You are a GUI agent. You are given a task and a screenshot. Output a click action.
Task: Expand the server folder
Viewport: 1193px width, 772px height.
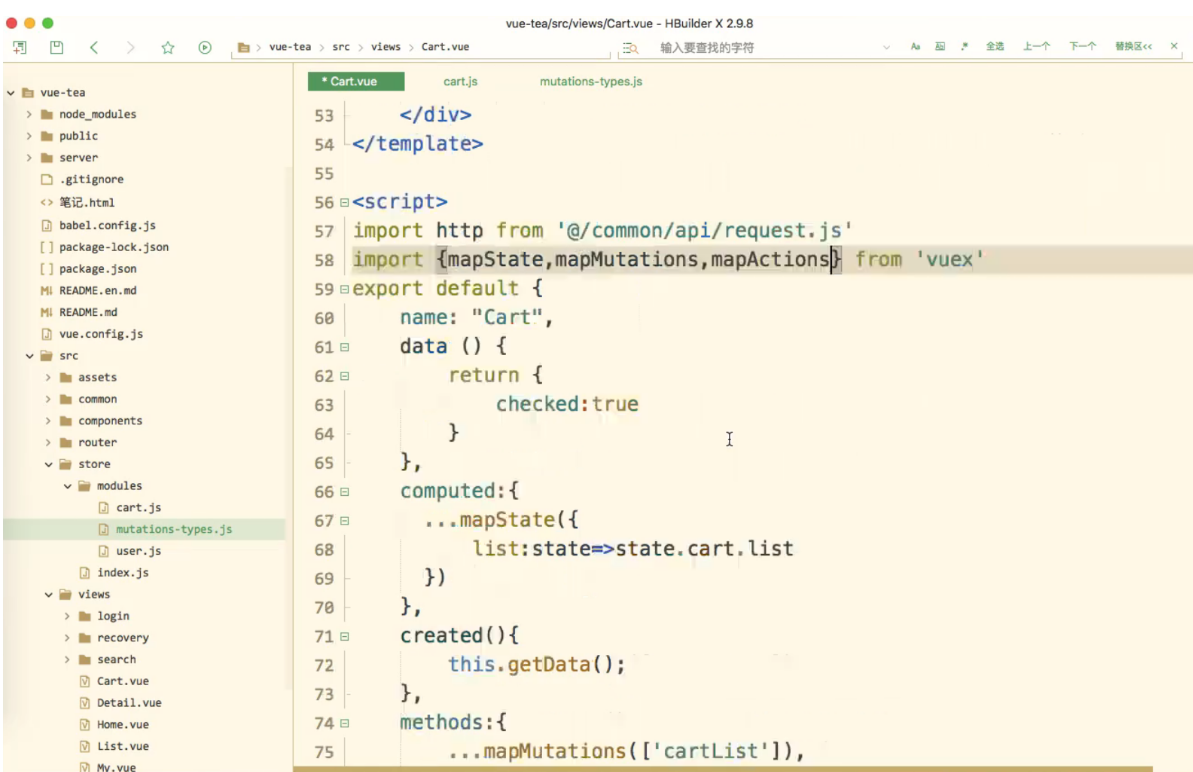tap(29, 157)
